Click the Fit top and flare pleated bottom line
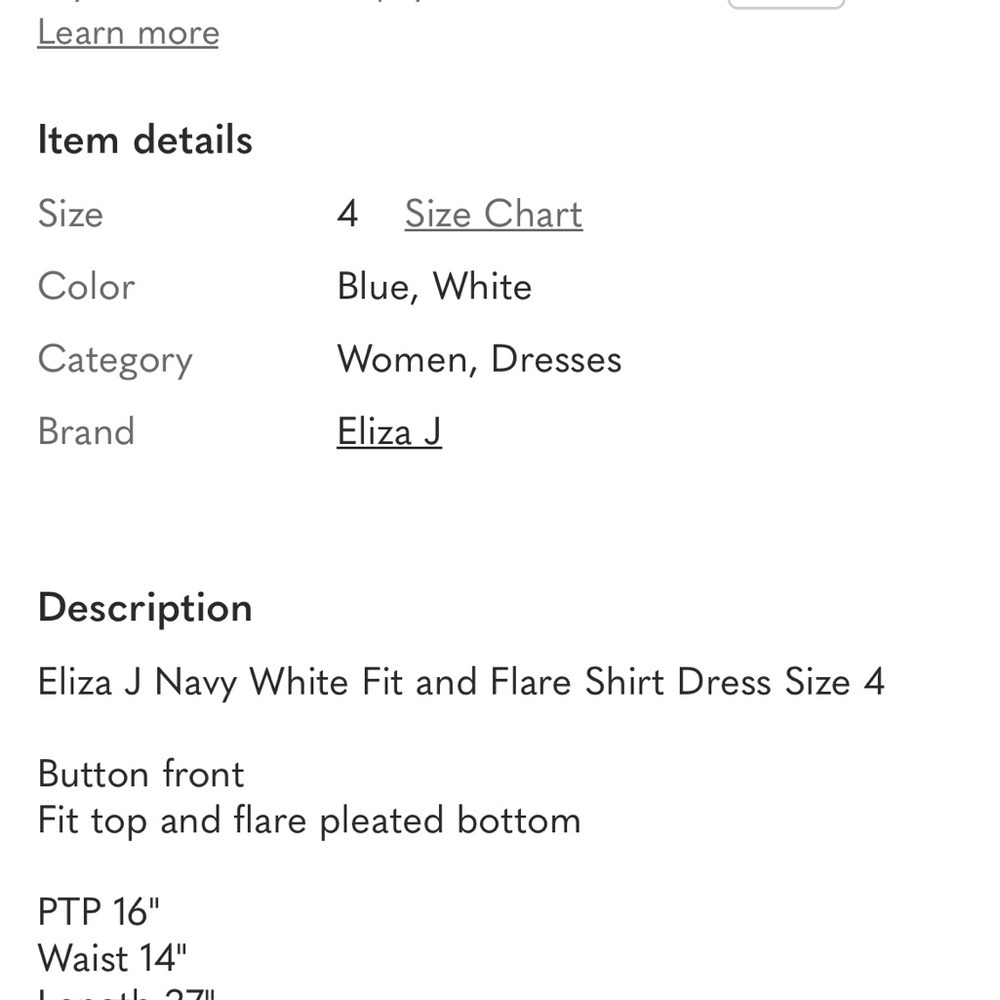 (x=309, y=821)
